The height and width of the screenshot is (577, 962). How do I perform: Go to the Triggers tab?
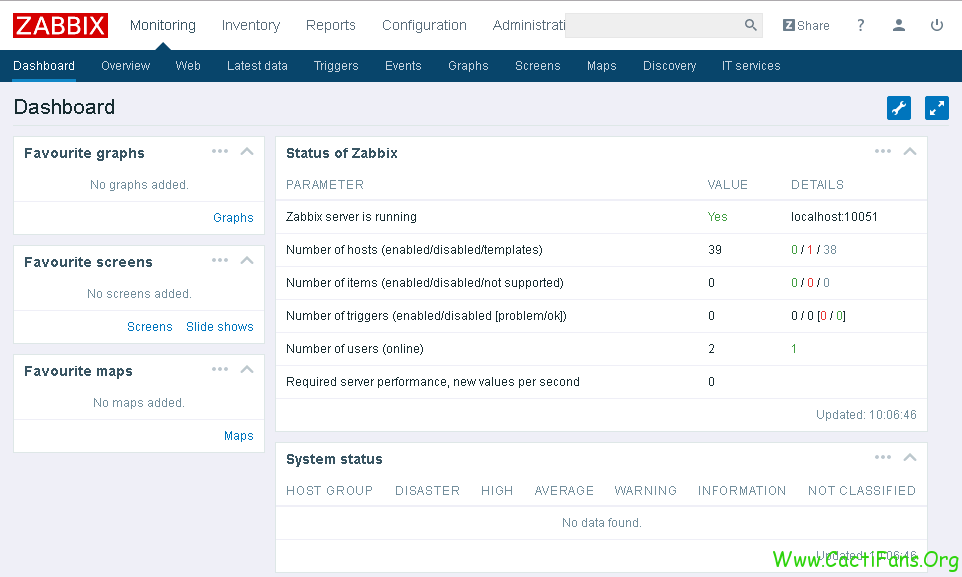(x=336, y=66)
